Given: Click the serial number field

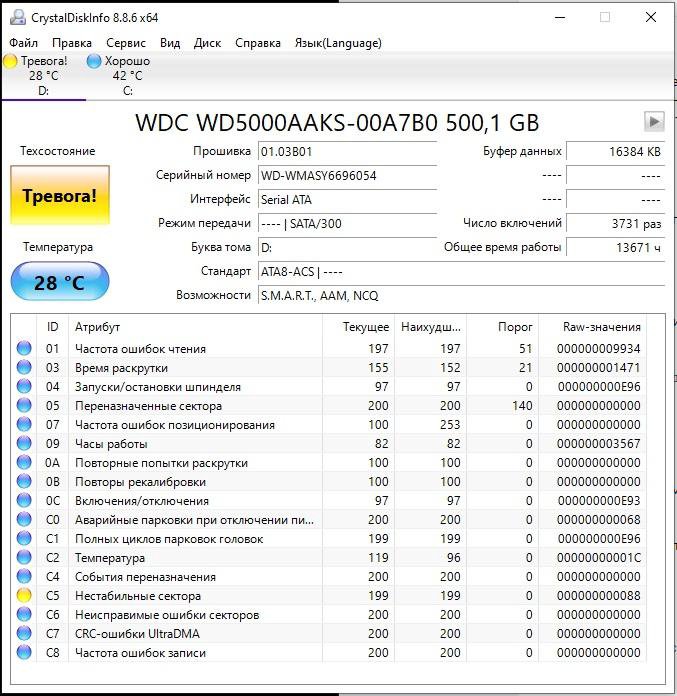Looking at the screenshot, I should (346, 175).
